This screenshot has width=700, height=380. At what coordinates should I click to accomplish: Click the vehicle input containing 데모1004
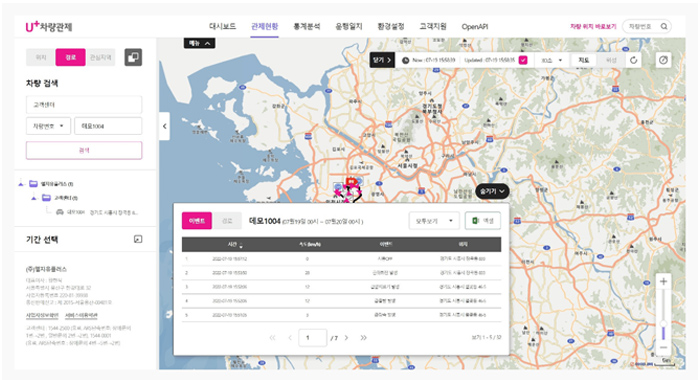108,126
